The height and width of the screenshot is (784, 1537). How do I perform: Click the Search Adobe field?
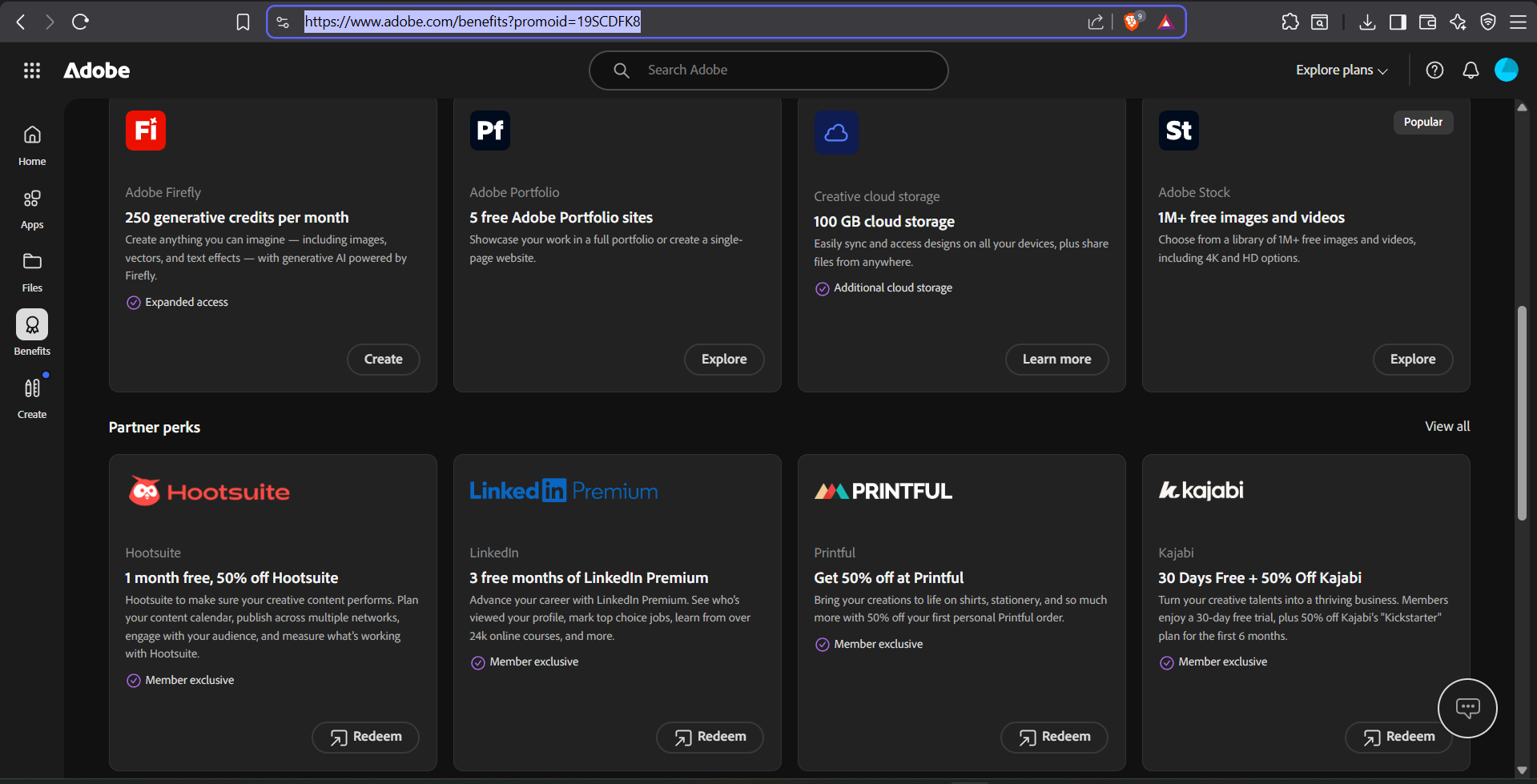[769, 70]
